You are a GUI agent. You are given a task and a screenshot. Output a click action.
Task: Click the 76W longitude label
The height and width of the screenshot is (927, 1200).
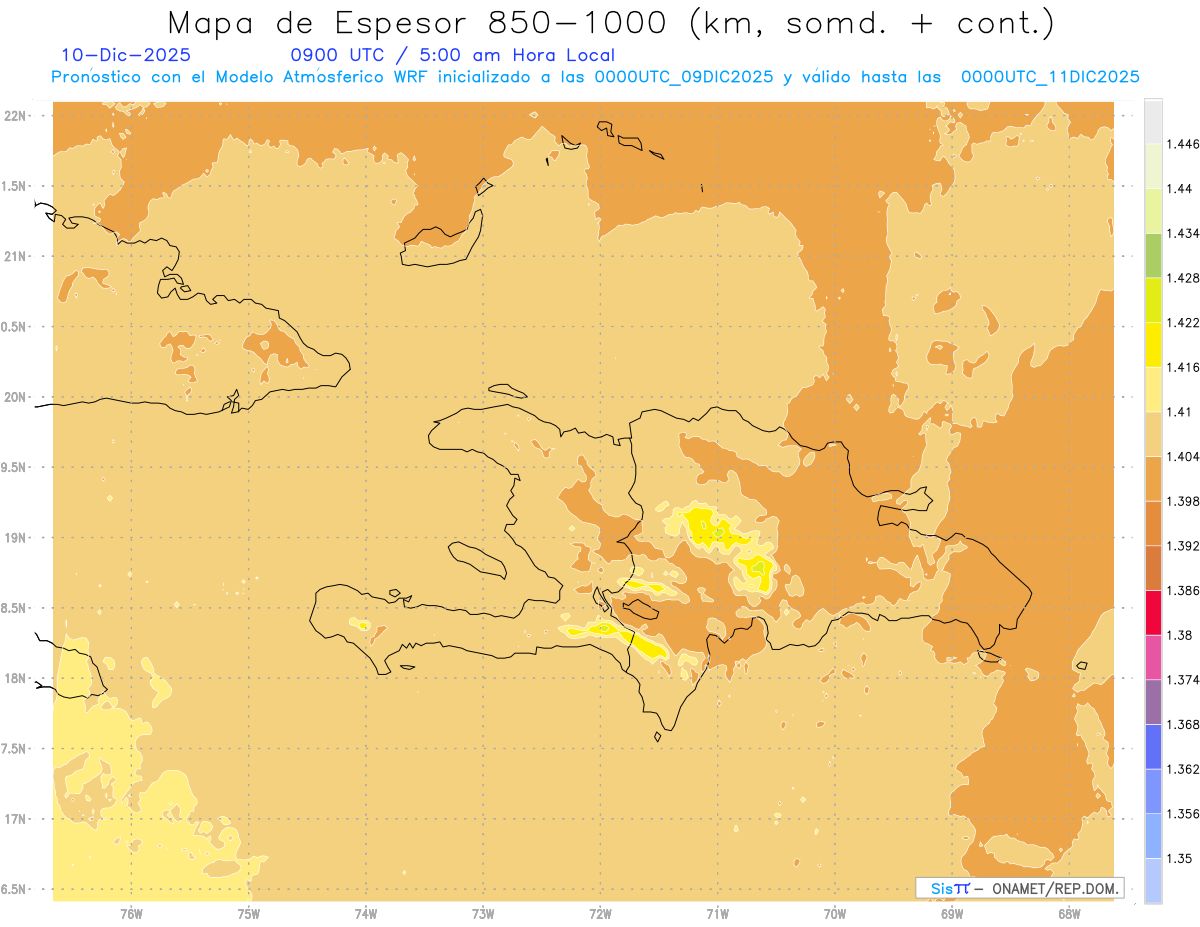click(131, 913)
